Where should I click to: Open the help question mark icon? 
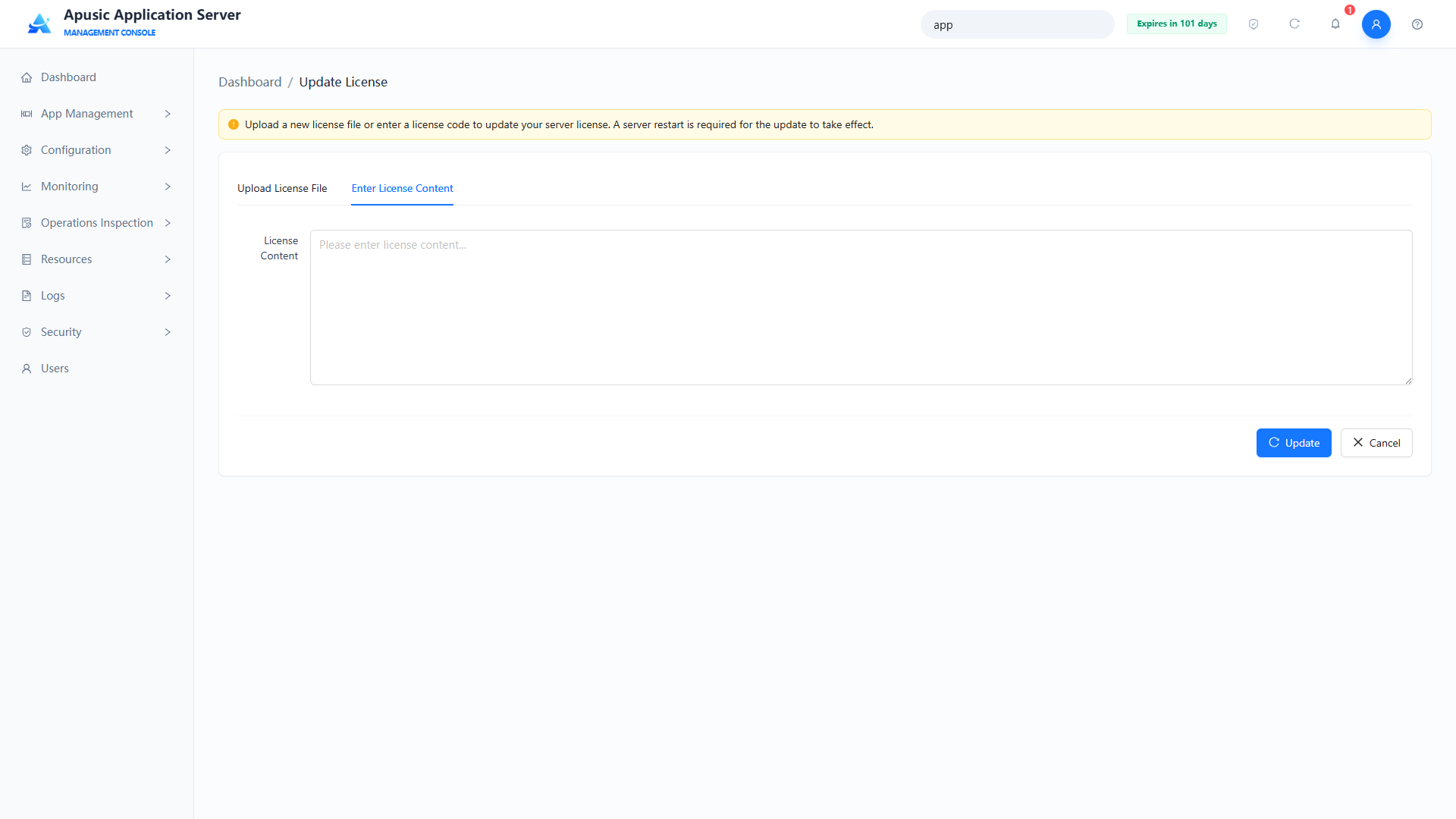(1417, 24)
